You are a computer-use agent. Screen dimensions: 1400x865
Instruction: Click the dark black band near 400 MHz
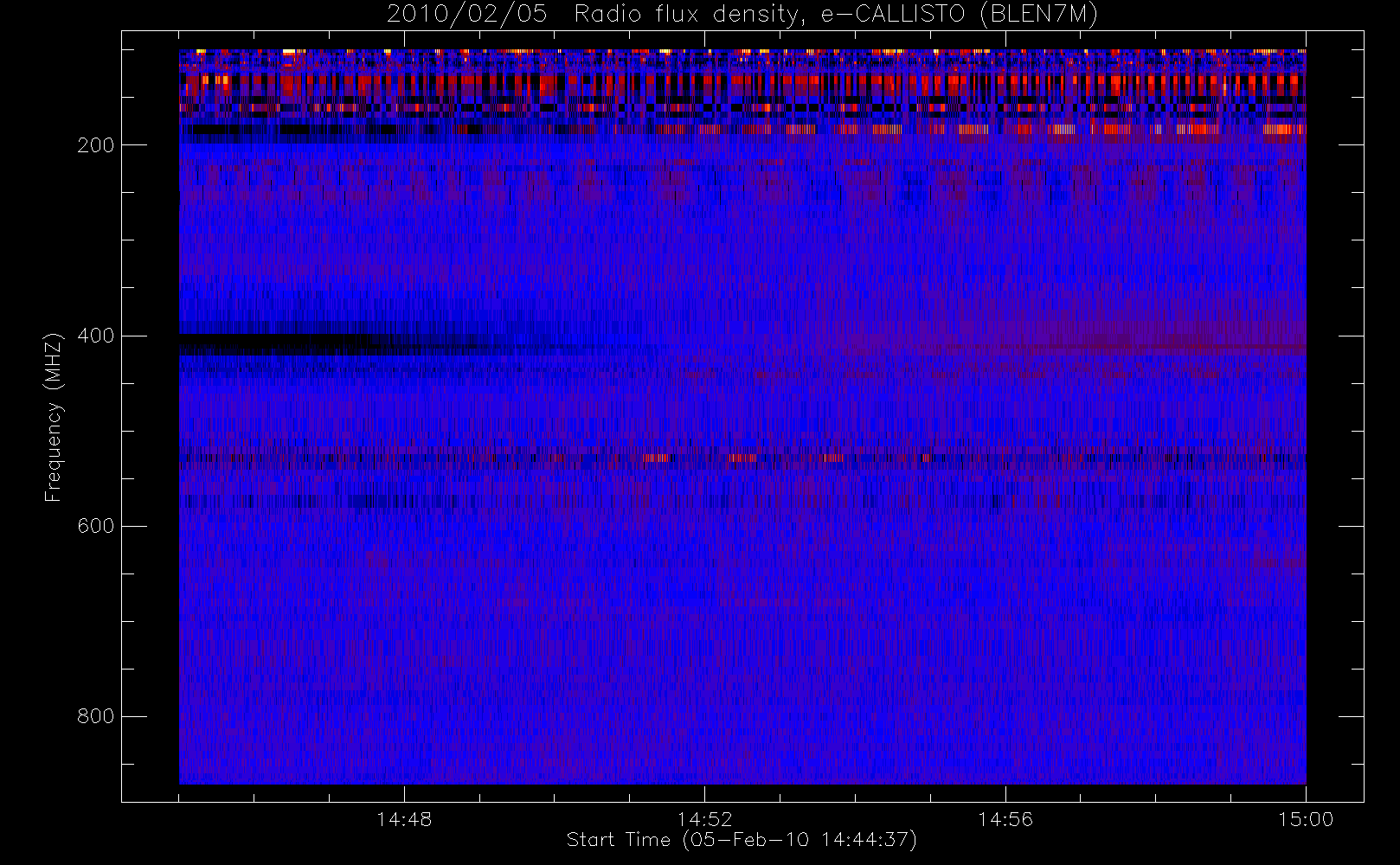[286, 344]
